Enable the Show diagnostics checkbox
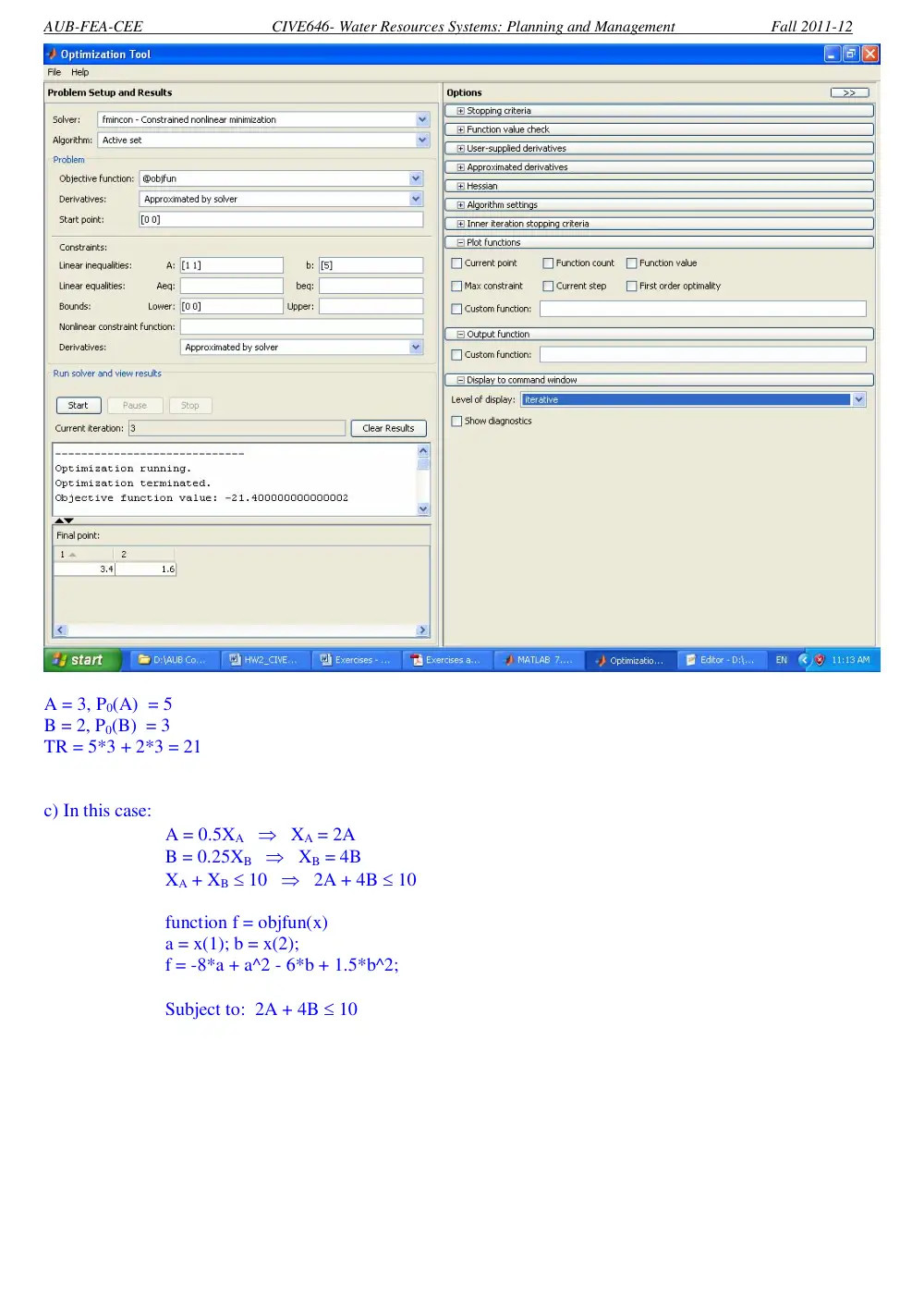924x1309 pixels. (x=456, y=422)
